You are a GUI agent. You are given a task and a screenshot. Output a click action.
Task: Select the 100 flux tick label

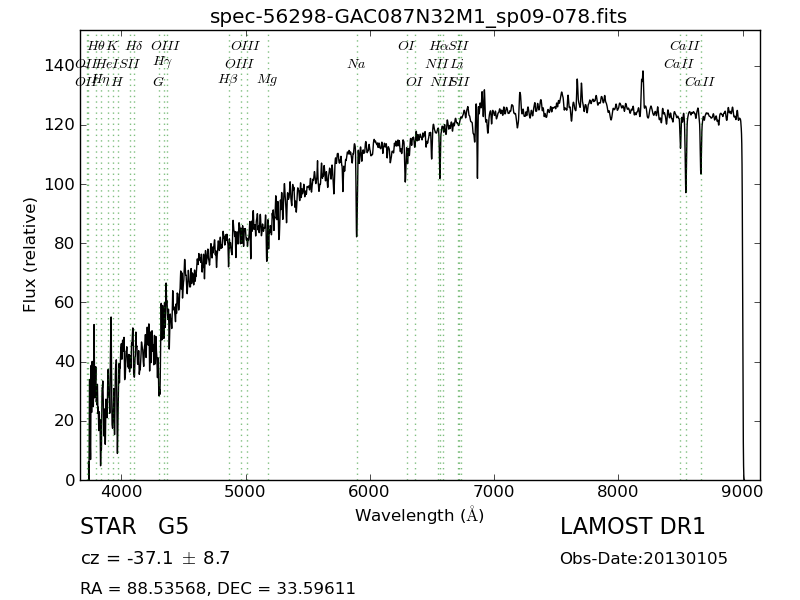(x=60, y=184)
